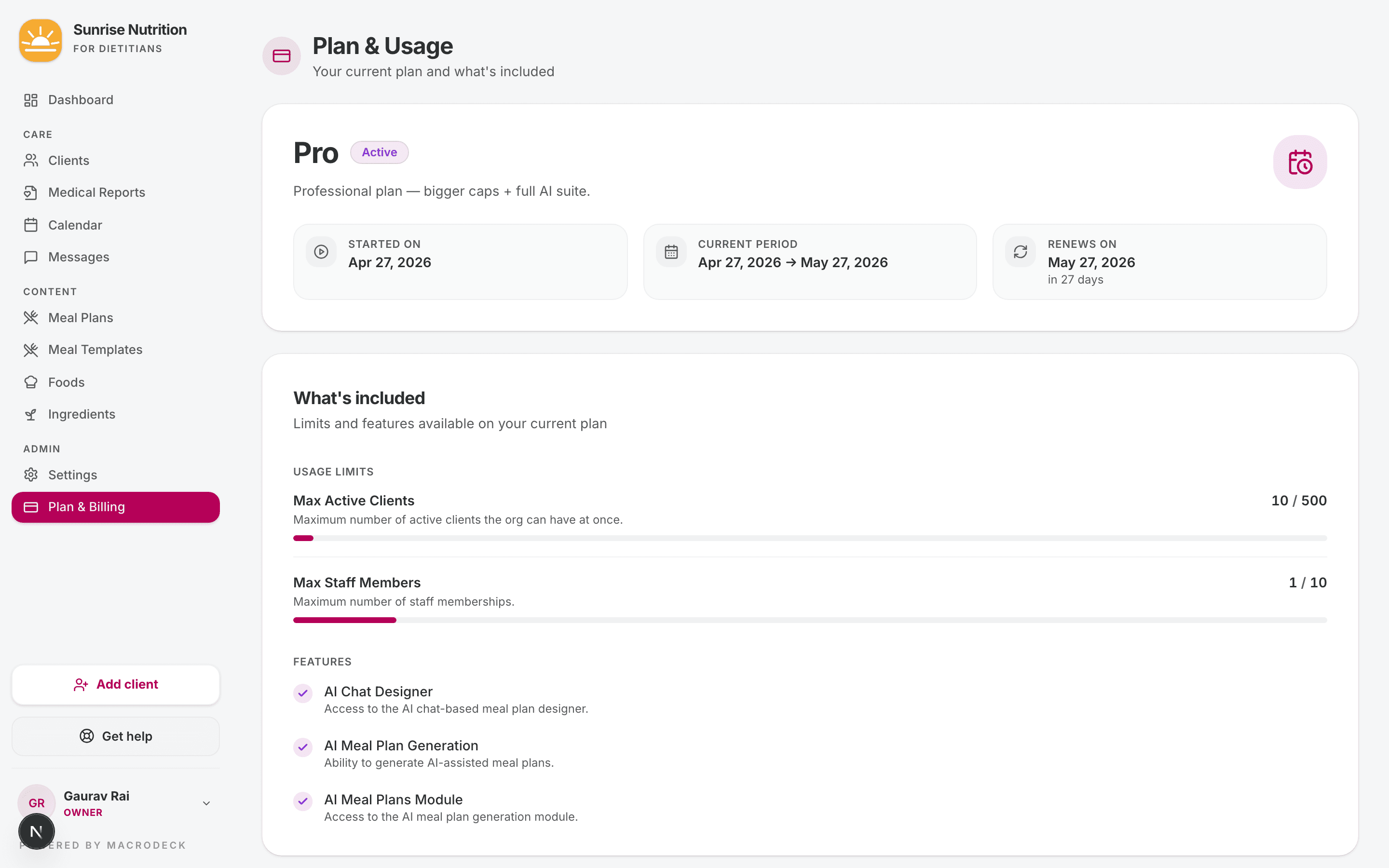Screen dimensions: 1389x868
Task: Open Messages using the chat bubble icon
Action: point(31,257)
